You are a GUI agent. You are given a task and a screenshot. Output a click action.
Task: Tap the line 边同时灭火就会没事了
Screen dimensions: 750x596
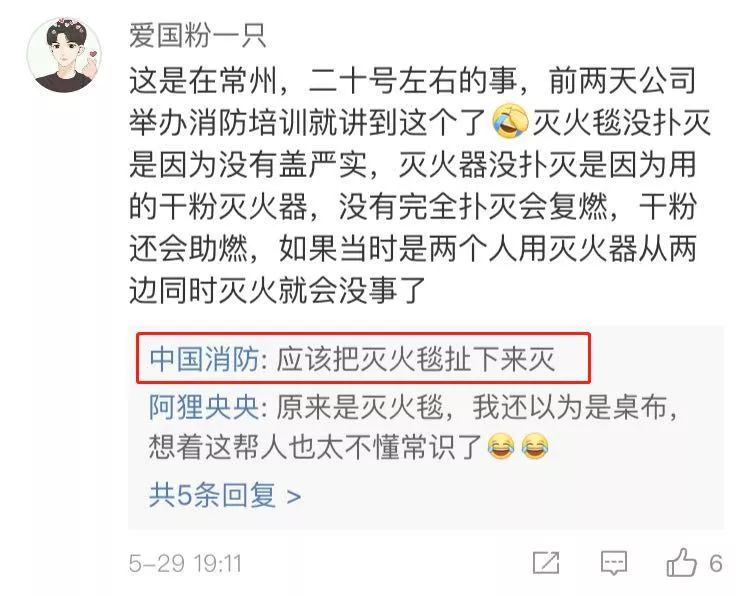pos(277,290)
